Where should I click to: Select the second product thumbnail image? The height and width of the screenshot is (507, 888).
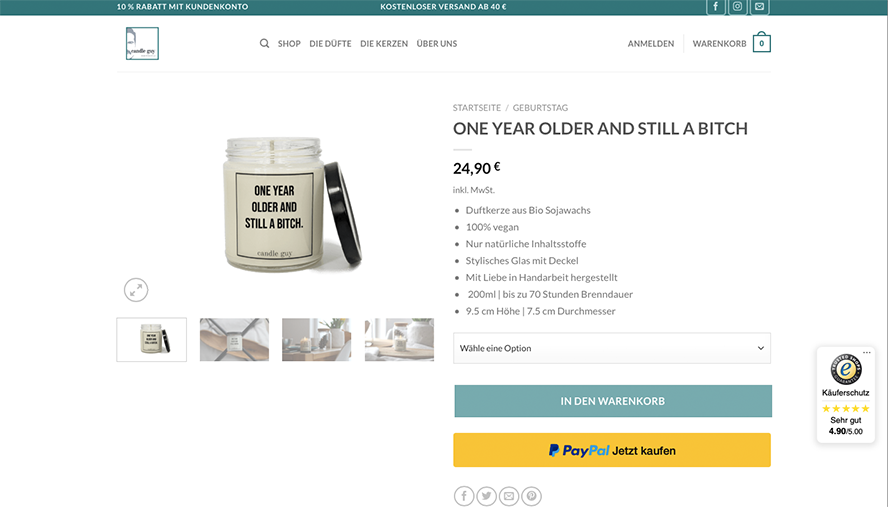[x=234, y=339]
